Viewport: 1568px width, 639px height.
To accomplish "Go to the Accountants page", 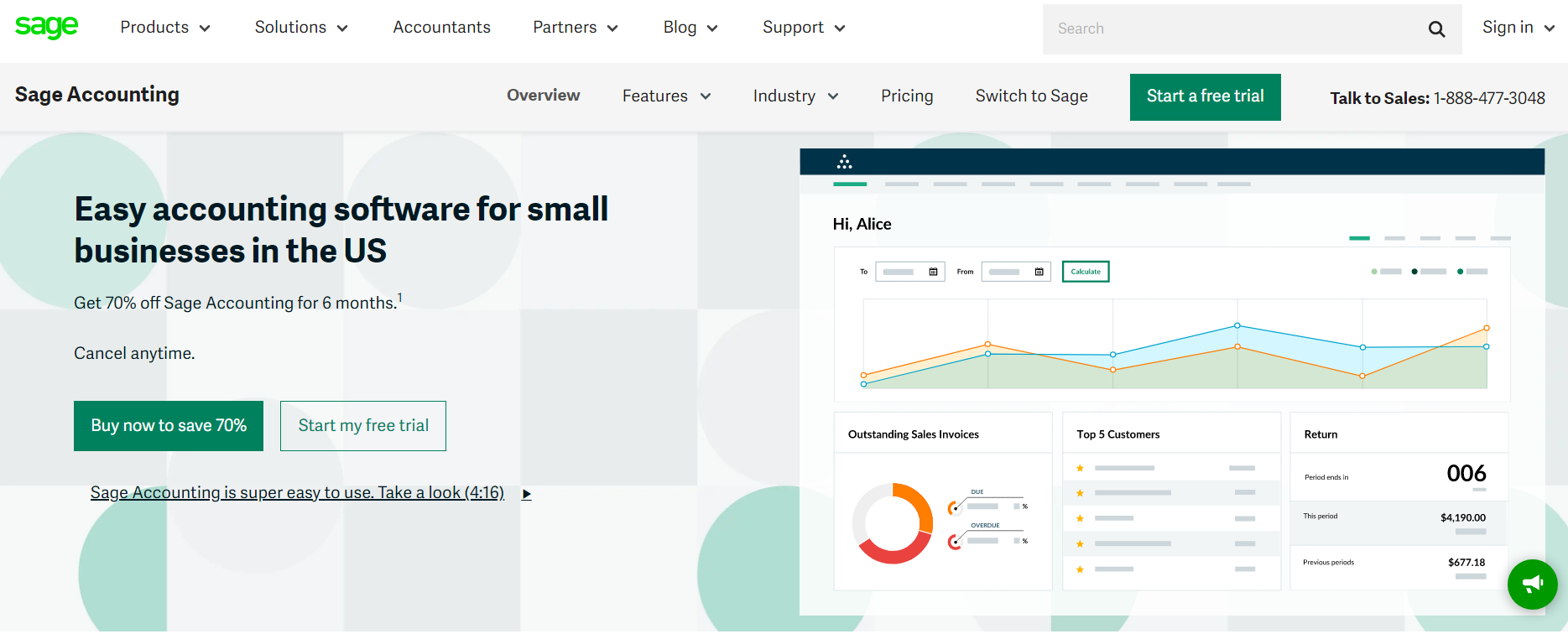I will 441,28.
